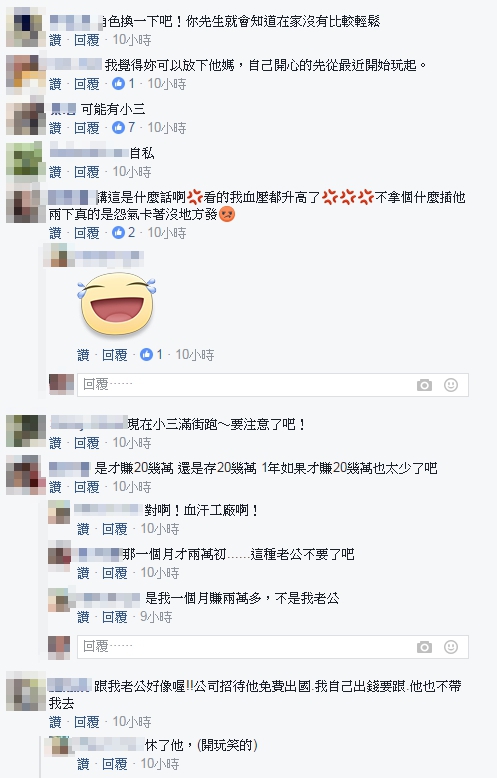
Task: Click like count icon under laughing sticker
Action: 146,354
